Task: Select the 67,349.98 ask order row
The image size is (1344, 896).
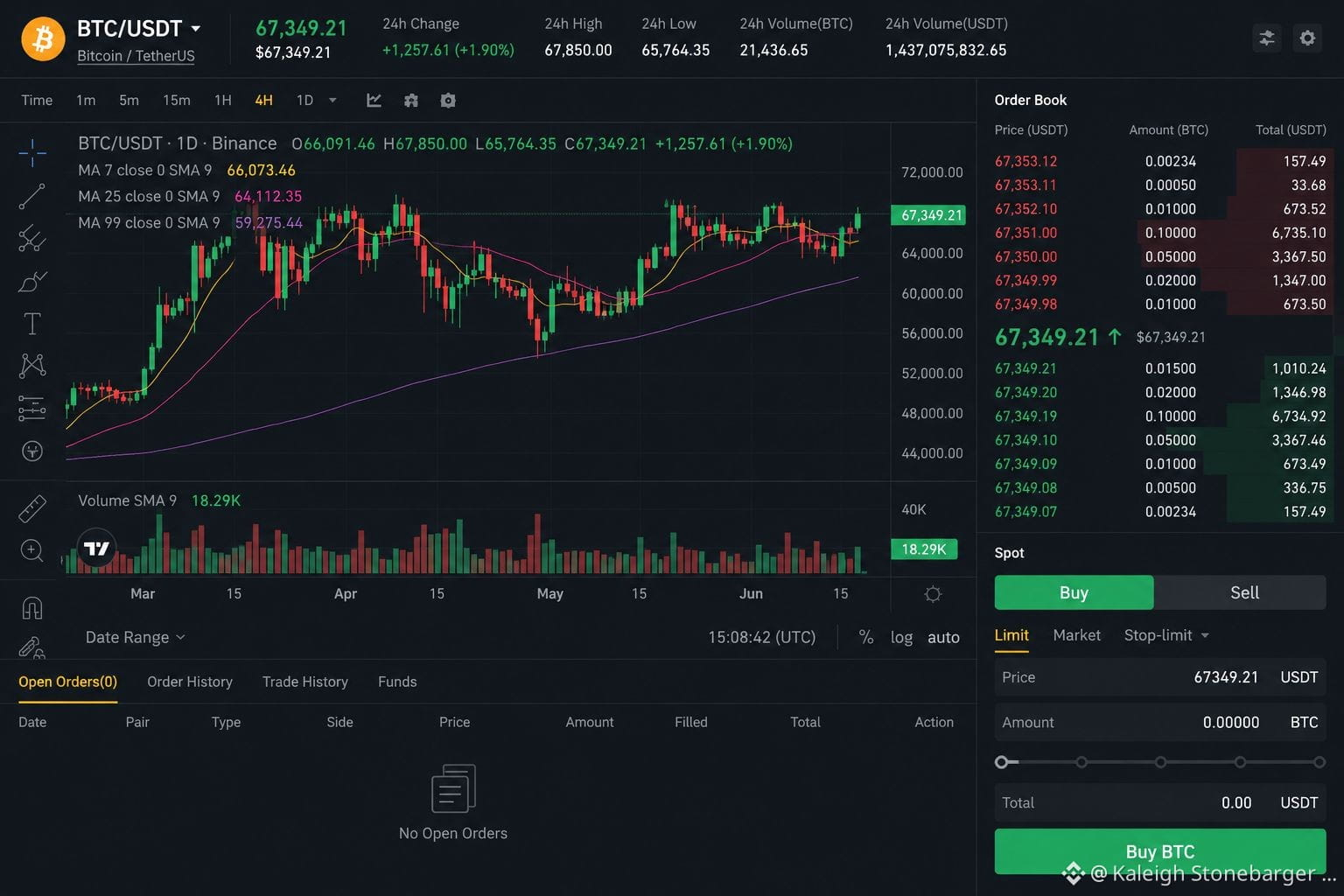Action: pyautogui.click(x=1160, y=304)
